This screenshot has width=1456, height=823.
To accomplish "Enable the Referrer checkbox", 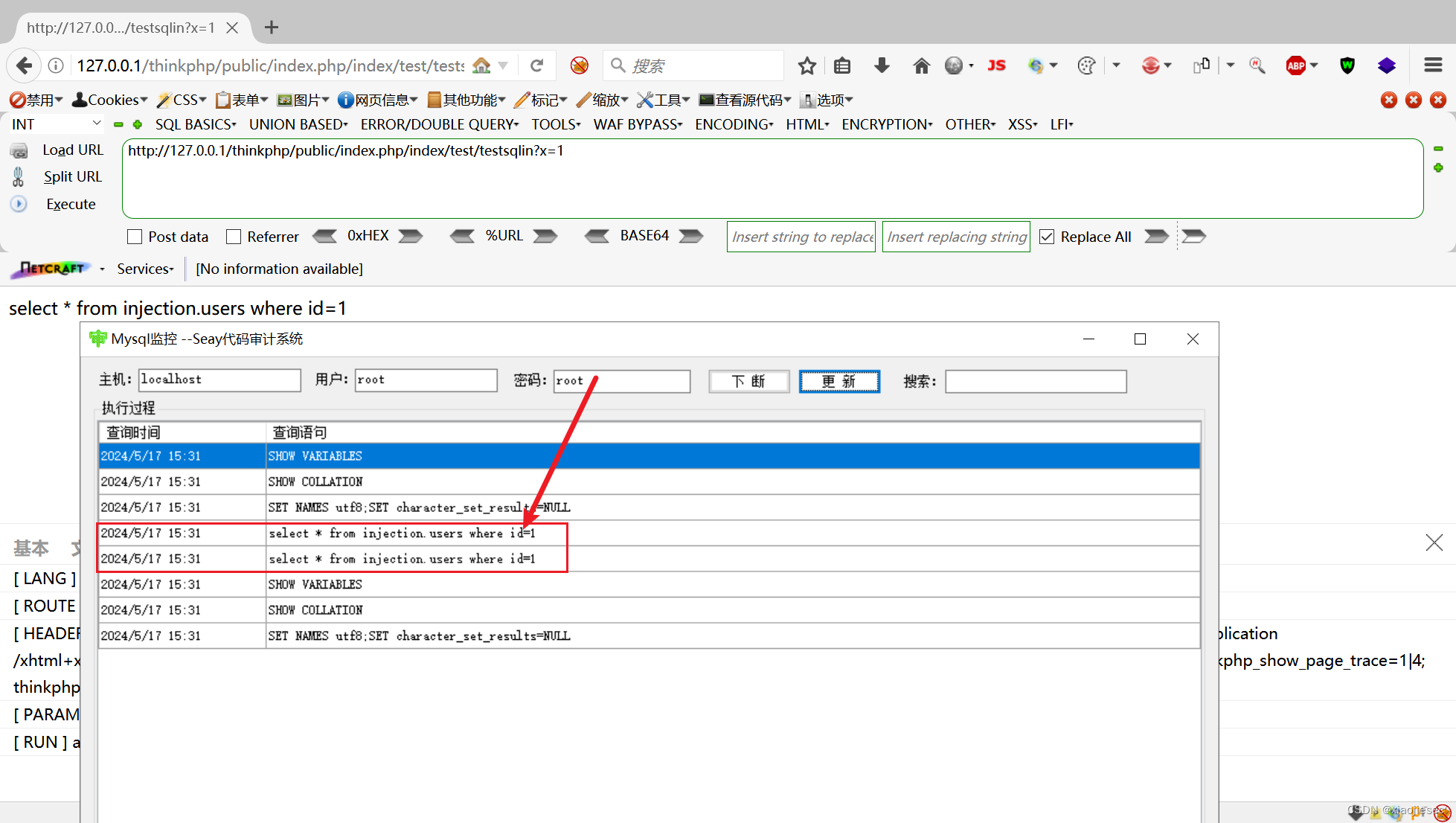I will [x=233, y=236].
